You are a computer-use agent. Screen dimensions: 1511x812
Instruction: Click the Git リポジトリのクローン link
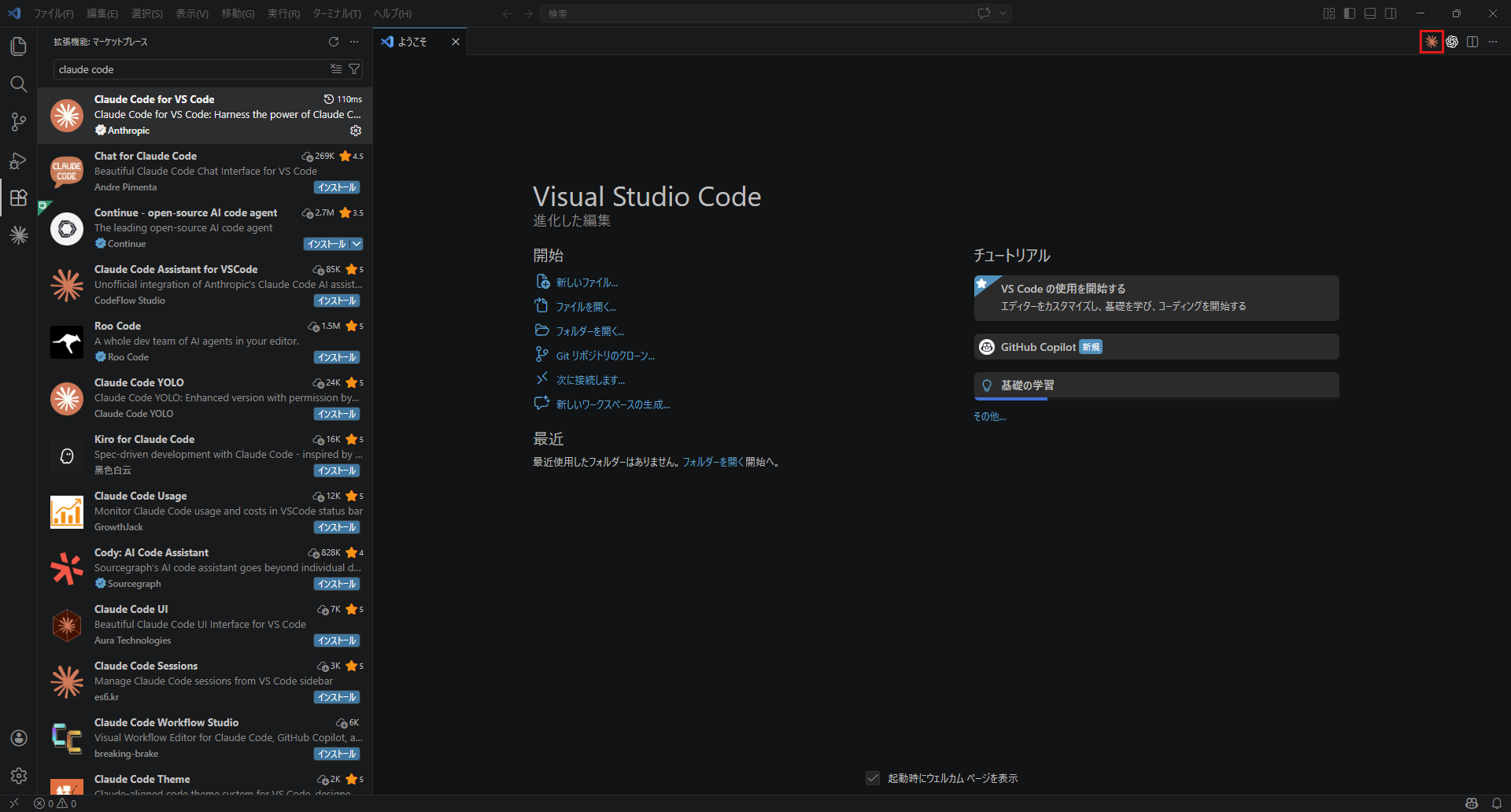click(604, 356)
